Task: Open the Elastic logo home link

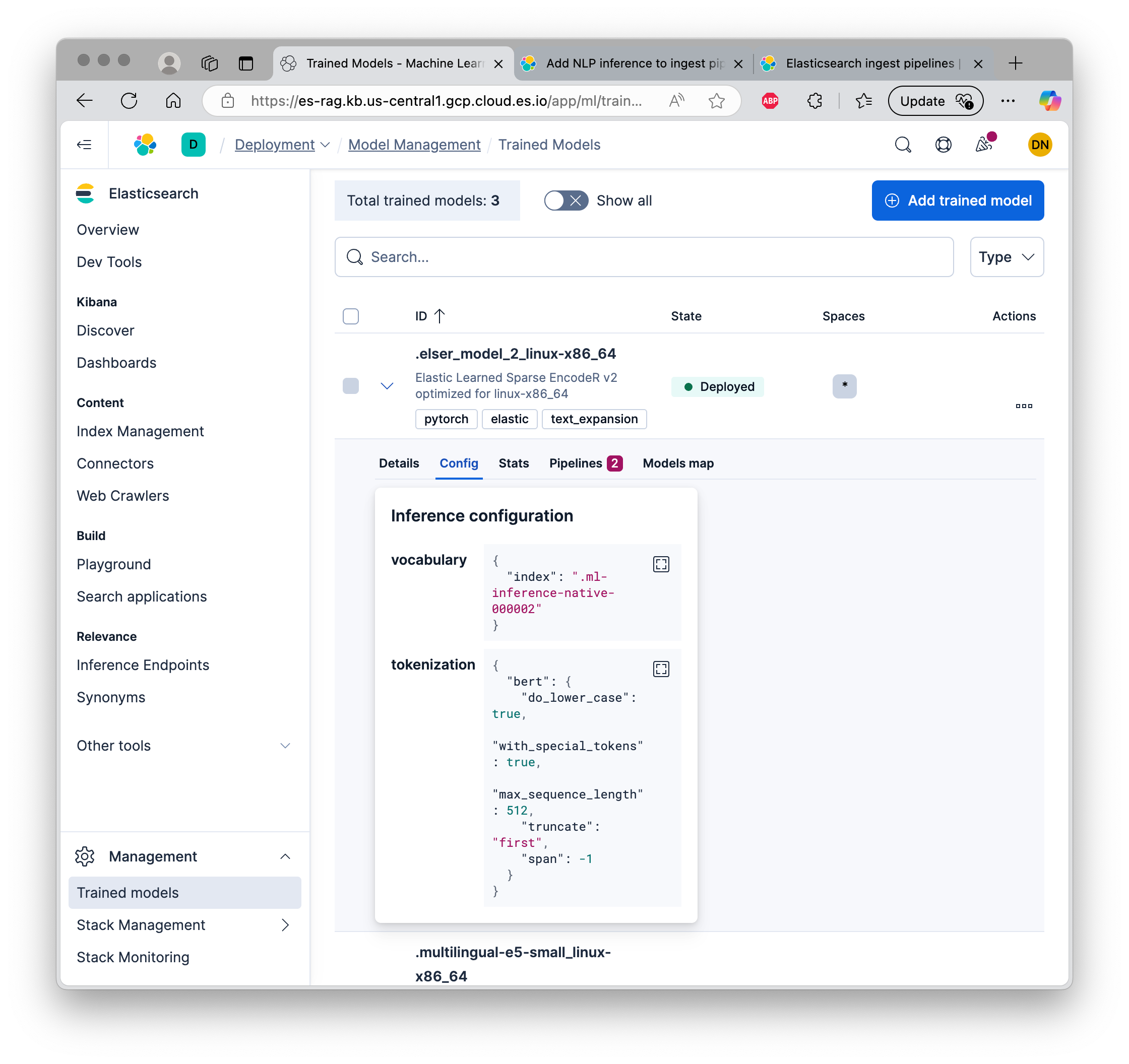Action: pos(145,145)
